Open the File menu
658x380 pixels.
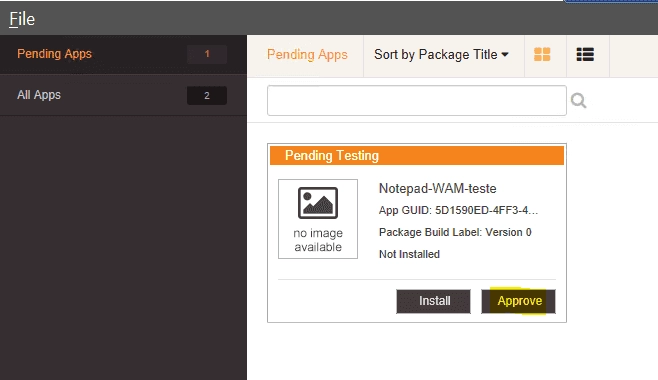(x=22, y=19)
